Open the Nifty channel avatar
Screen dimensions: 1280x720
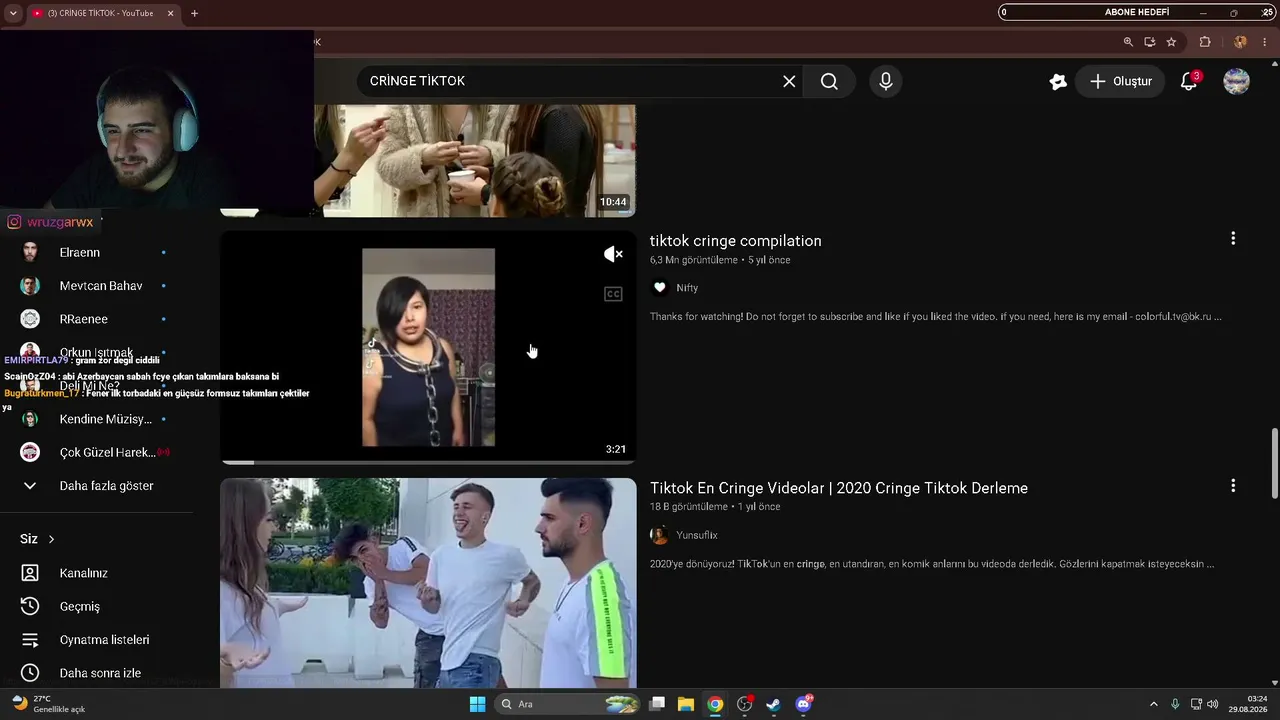pos(659,288)
